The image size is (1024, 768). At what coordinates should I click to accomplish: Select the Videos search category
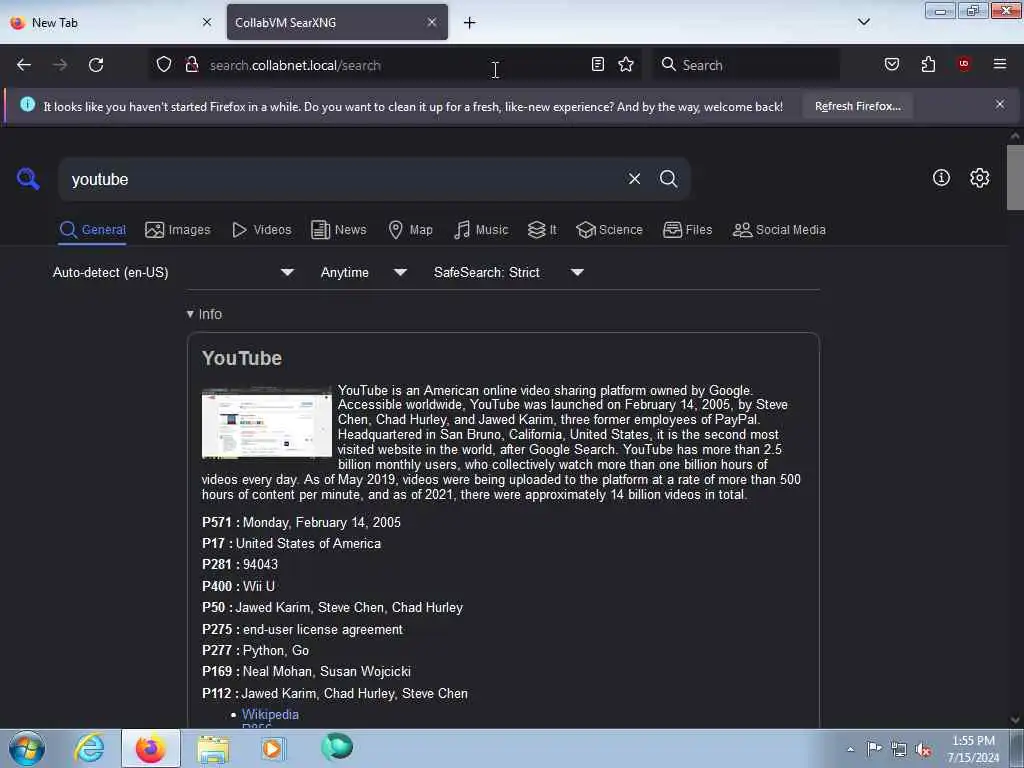pos(261,230)
